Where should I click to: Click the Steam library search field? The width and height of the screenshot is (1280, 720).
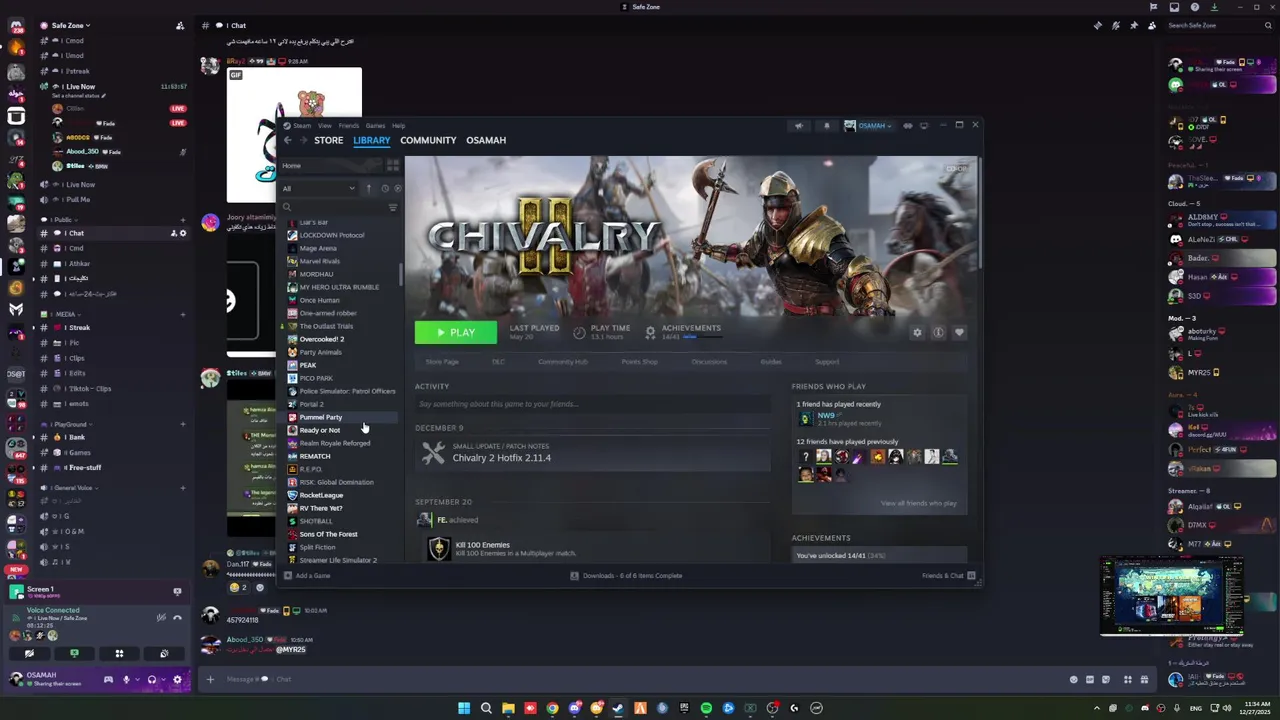coord(331,207)
